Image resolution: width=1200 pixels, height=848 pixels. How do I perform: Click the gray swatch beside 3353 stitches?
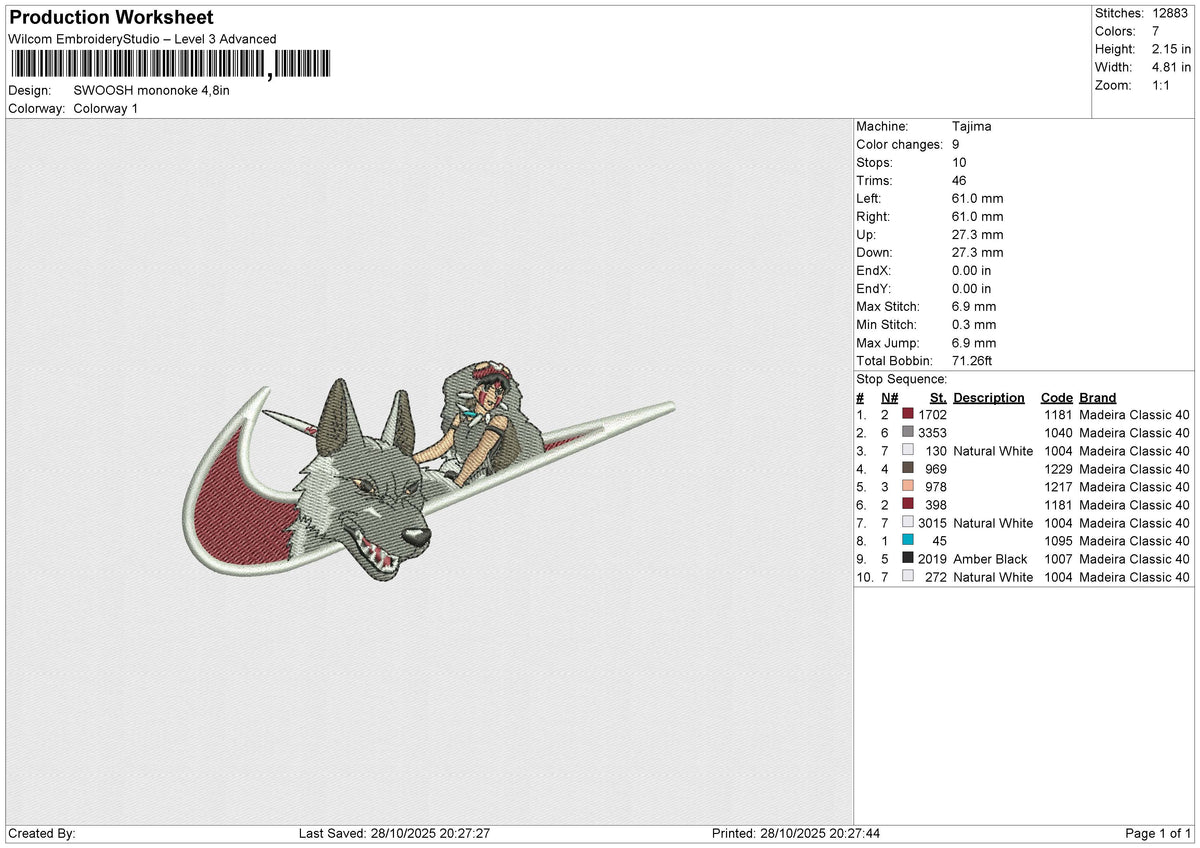[x=907, y=433]
